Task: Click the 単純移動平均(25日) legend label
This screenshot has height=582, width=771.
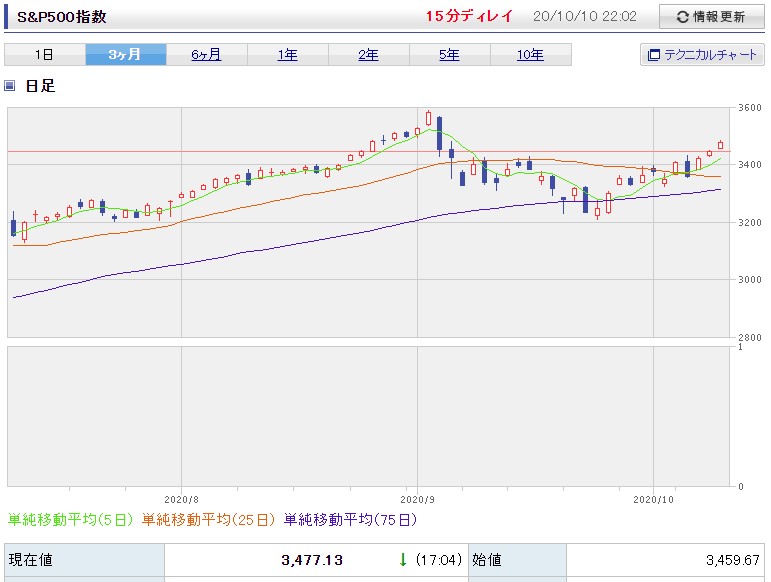Action: click(x=208, y=520)
